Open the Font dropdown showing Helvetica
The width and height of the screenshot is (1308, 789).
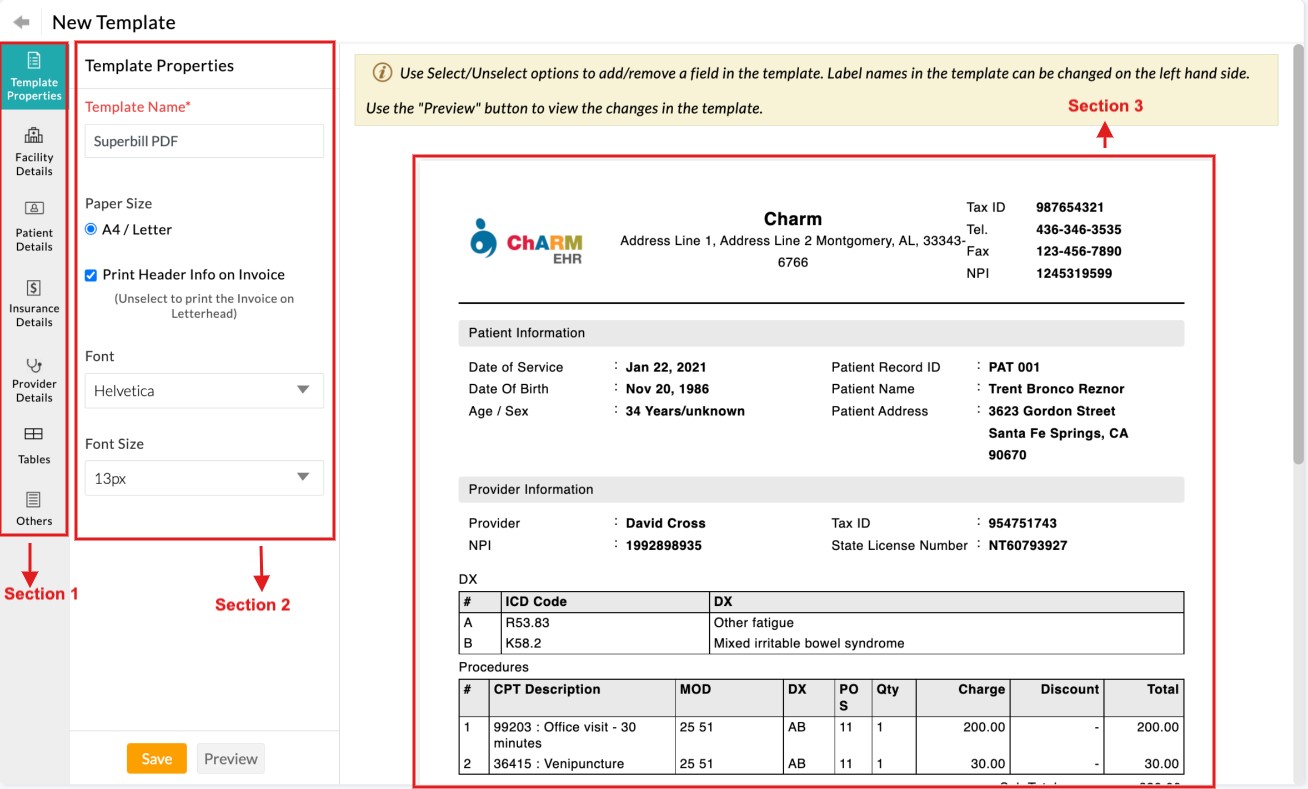(x=203, y=390)
